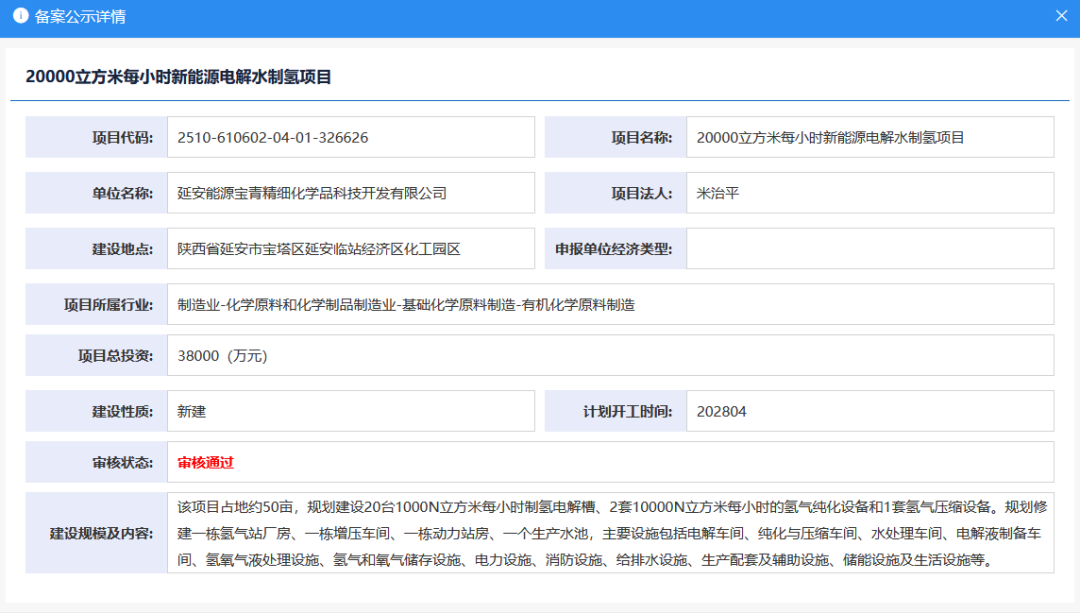Click the empty 申报单位经济类型 field
The image size is (1080, 614).
tap(869, 249)
